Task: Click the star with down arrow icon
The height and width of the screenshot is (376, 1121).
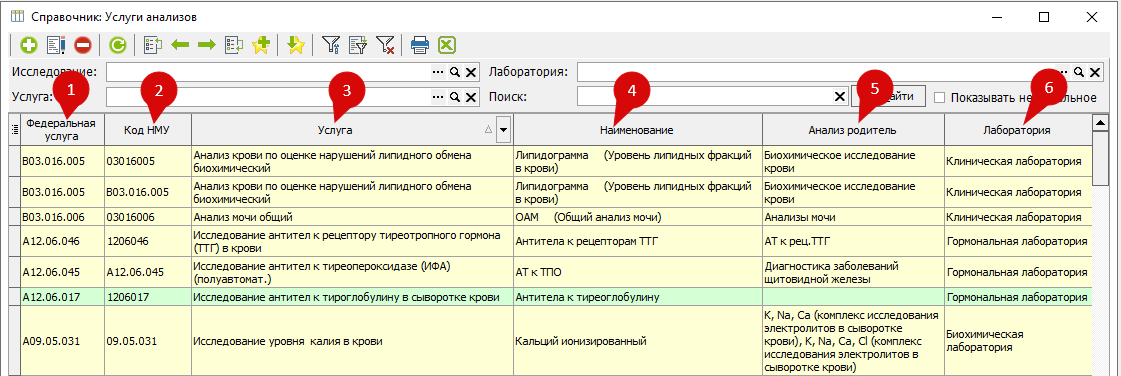Action: point(296,46)
